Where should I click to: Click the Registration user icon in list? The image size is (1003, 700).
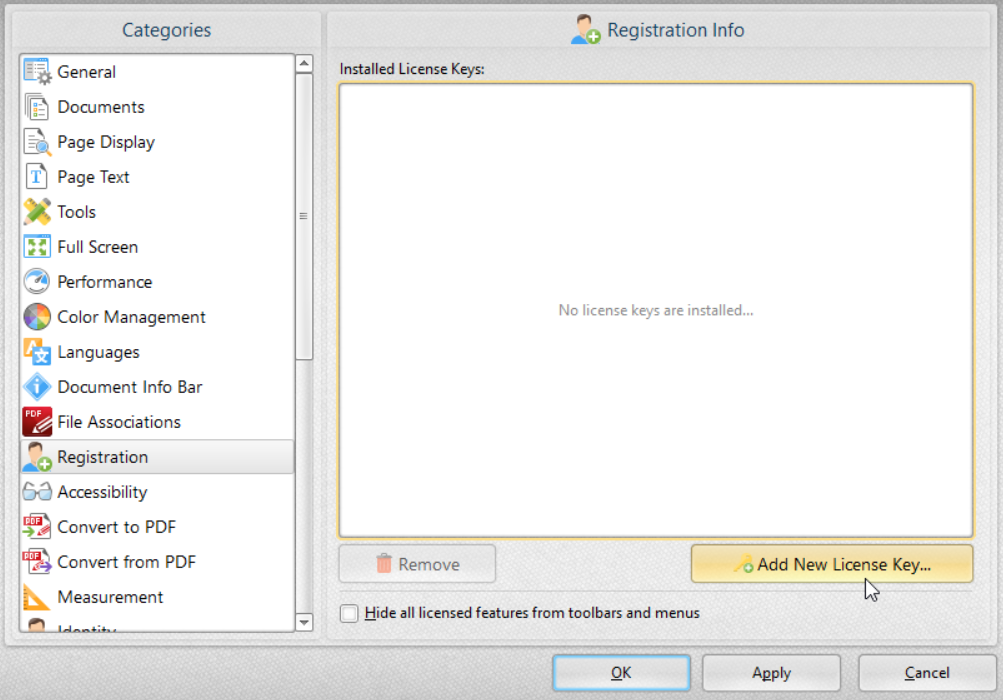[x=37, y=457]
